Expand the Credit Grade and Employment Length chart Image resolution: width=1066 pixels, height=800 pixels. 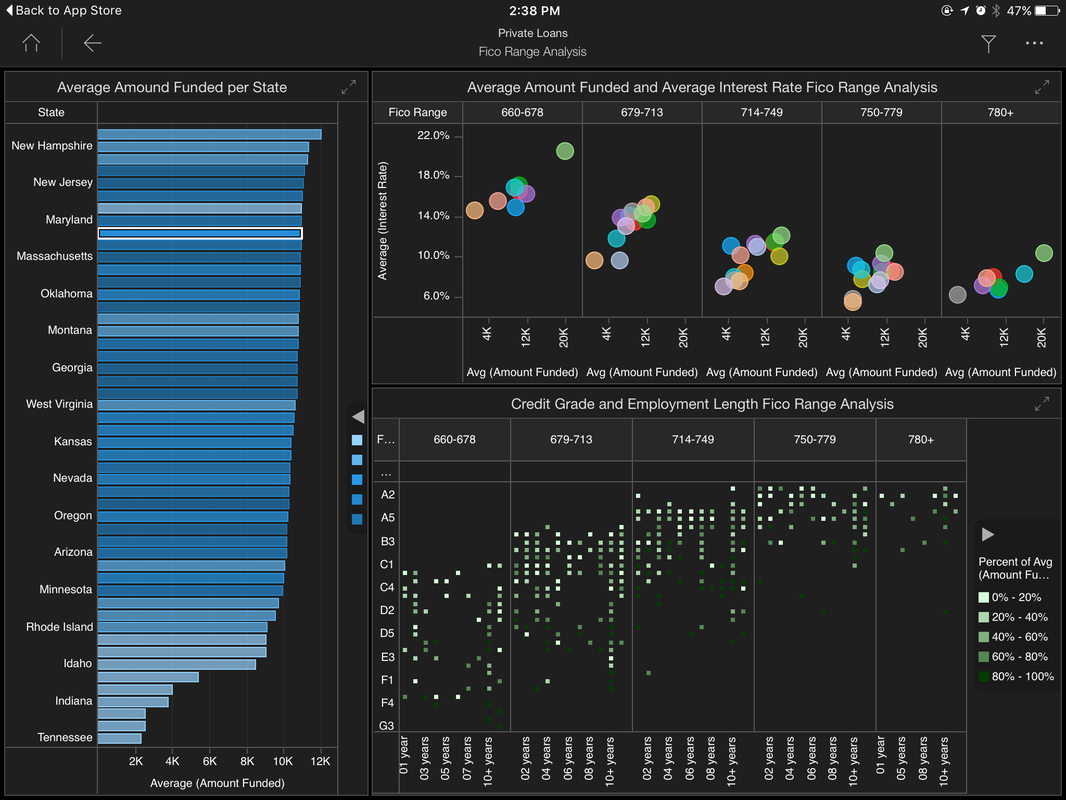click(1042, 404)
